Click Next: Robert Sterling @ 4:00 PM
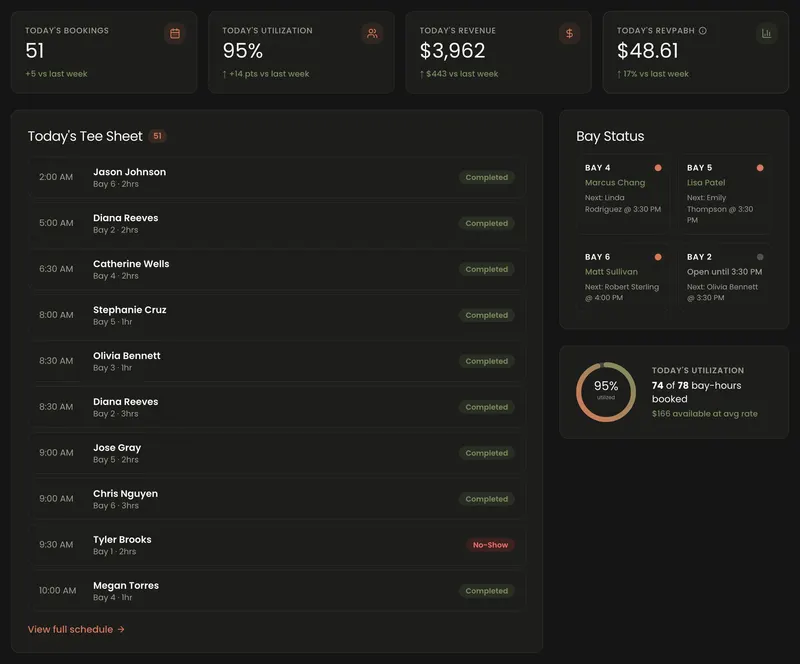This screenshot has width=800, height=664. [622, 292]
